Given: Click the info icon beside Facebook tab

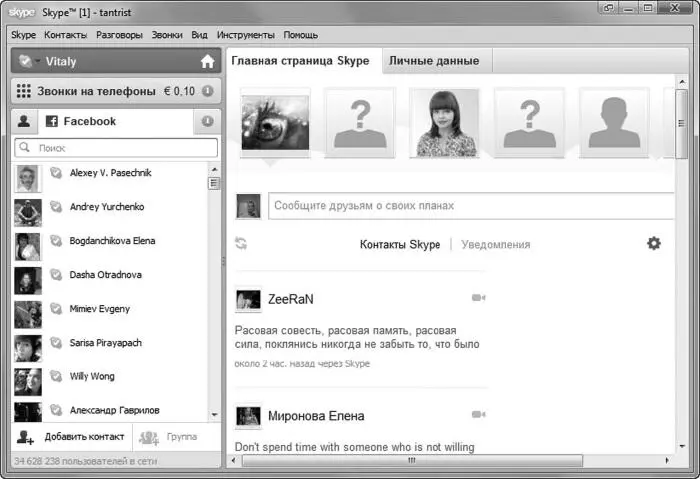Looking at the screenshot, I should point(208,121).
